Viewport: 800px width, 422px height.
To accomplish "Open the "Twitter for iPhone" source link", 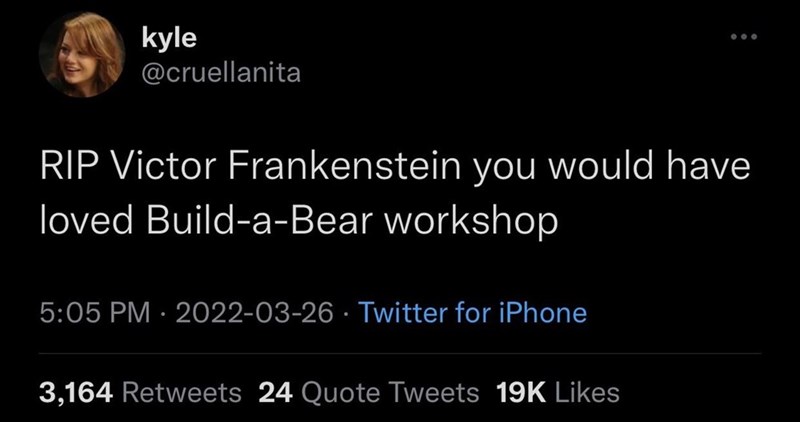I will (472, 313).
